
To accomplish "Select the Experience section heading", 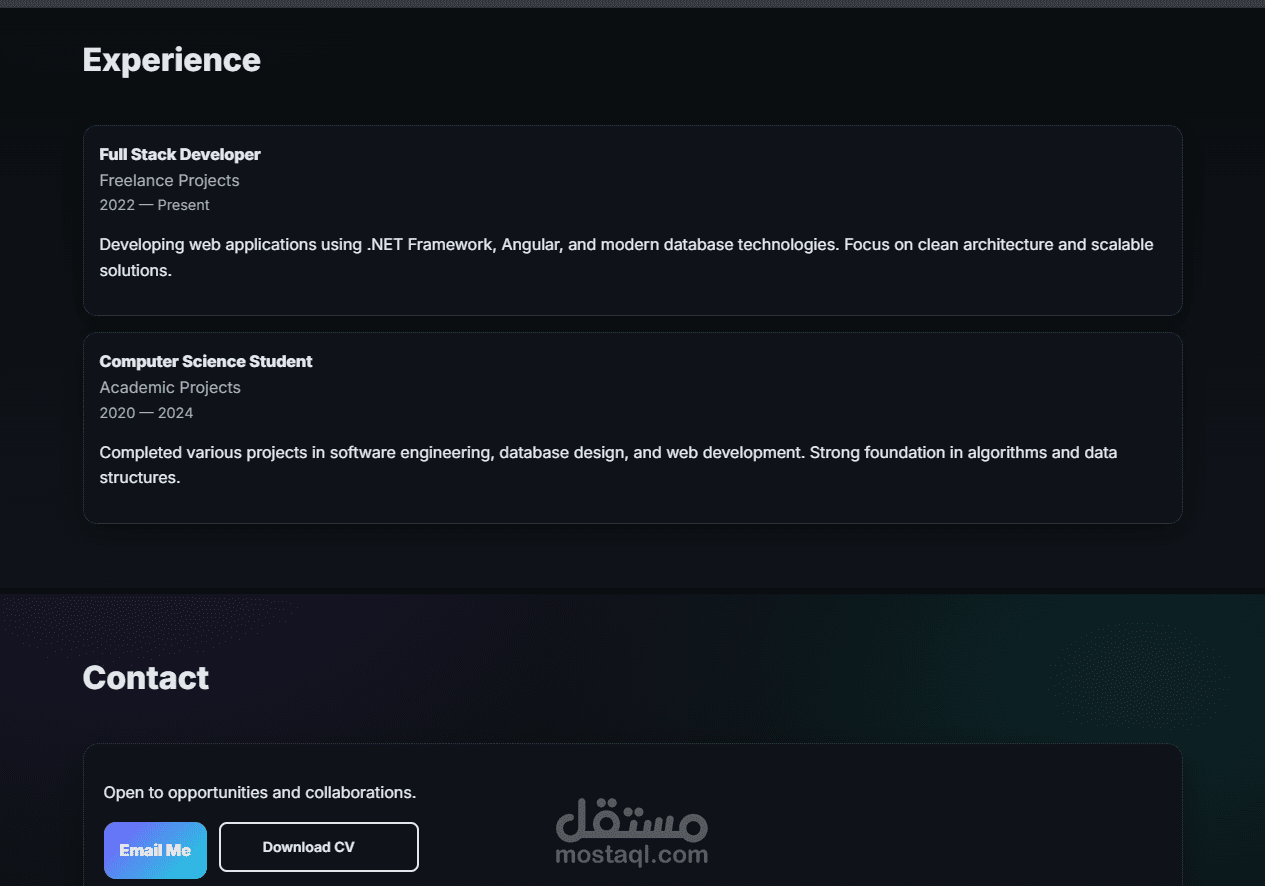I will pos(171,60).
